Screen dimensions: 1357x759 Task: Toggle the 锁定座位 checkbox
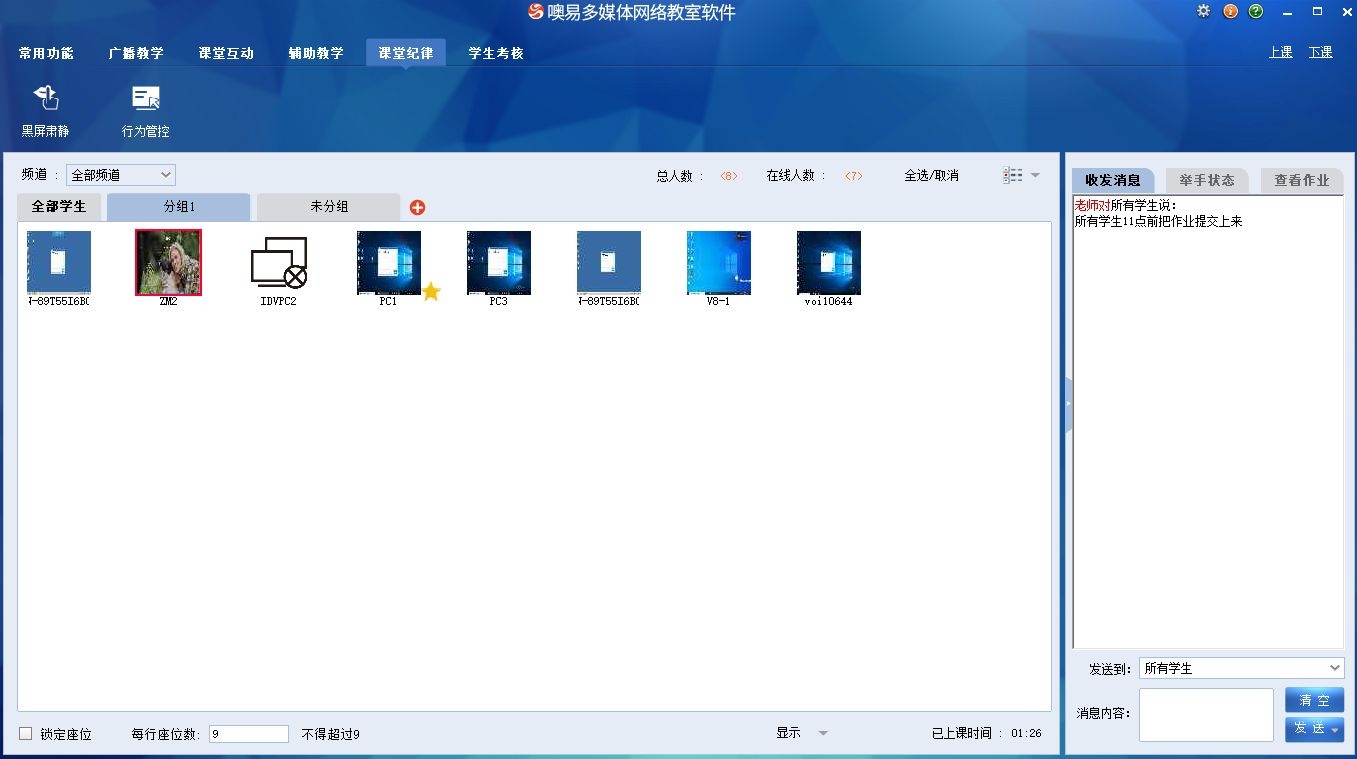(26, 734)
